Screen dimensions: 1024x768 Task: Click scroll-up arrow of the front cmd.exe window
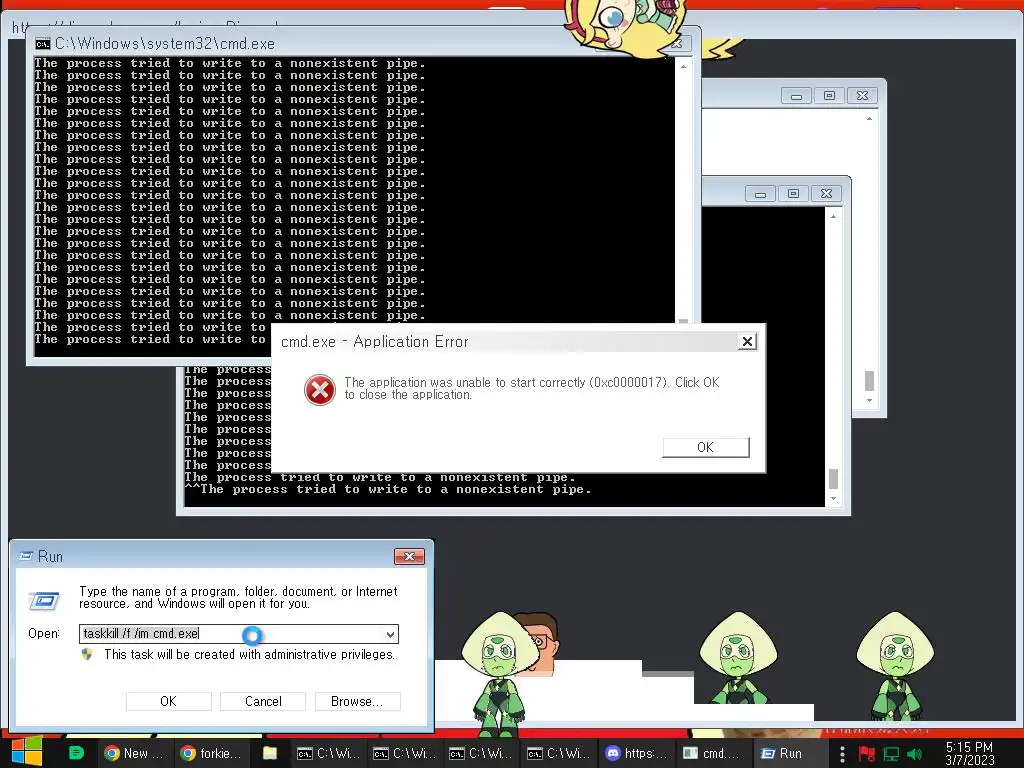point(683,67)
